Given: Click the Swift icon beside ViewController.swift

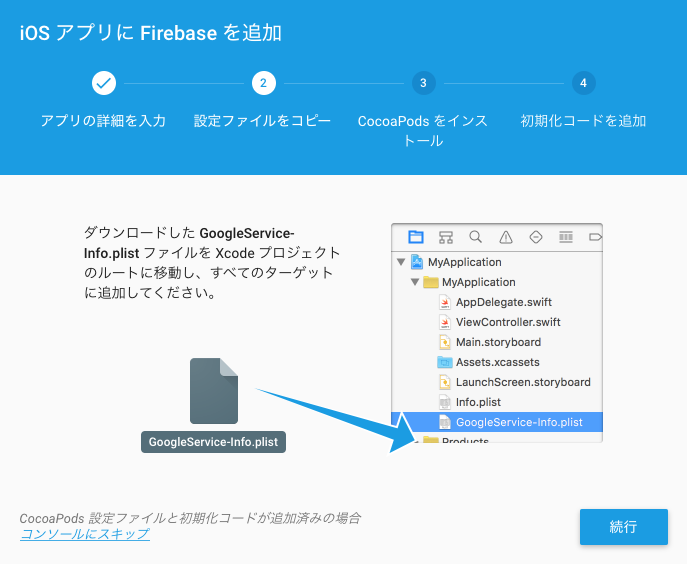Looking at the screenshot, I should (x=445, y=322).
